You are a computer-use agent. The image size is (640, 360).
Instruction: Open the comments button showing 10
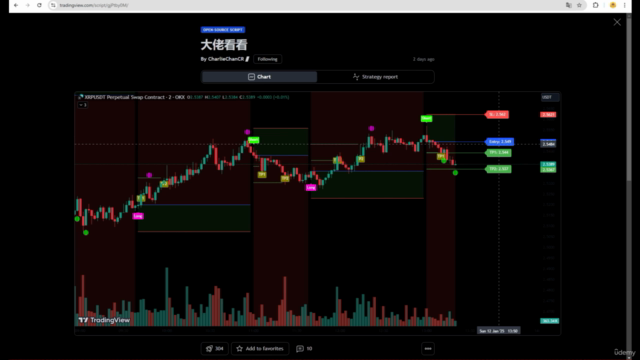pyautogui.click(x=304, y=349)
